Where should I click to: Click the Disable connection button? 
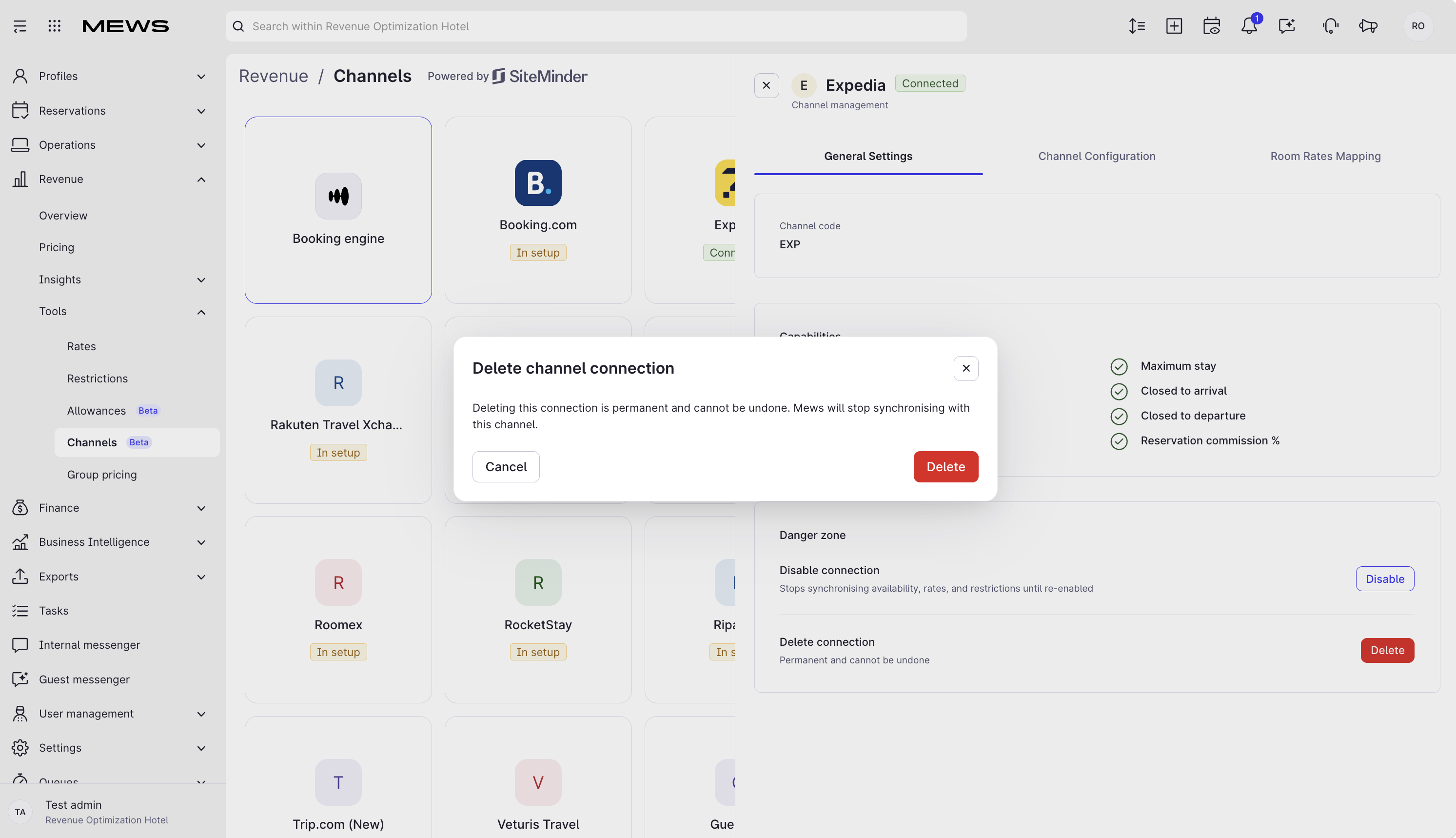click(x=1385, y=579)
